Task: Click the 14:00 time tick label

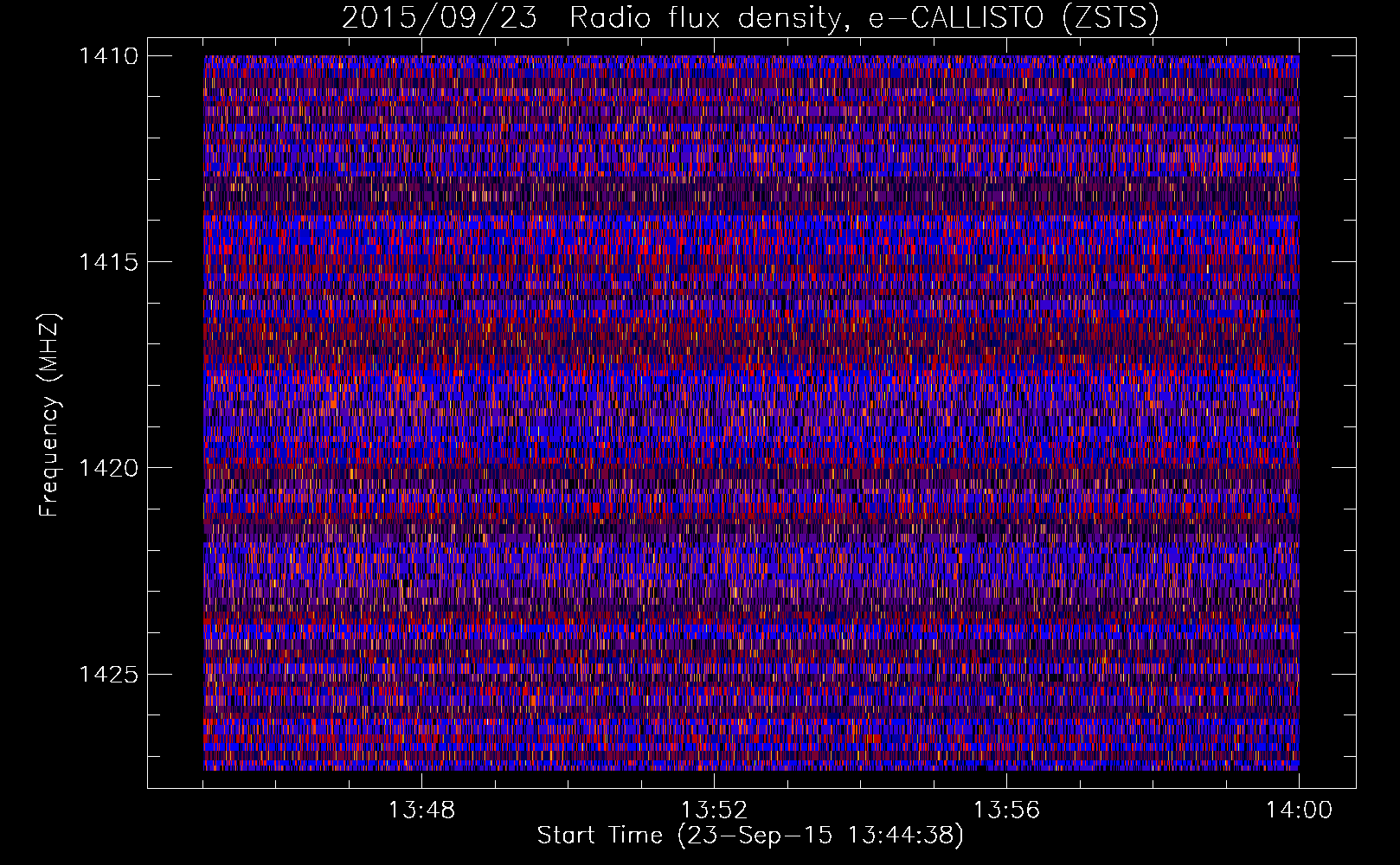Action: click(x=1299, y=811)
